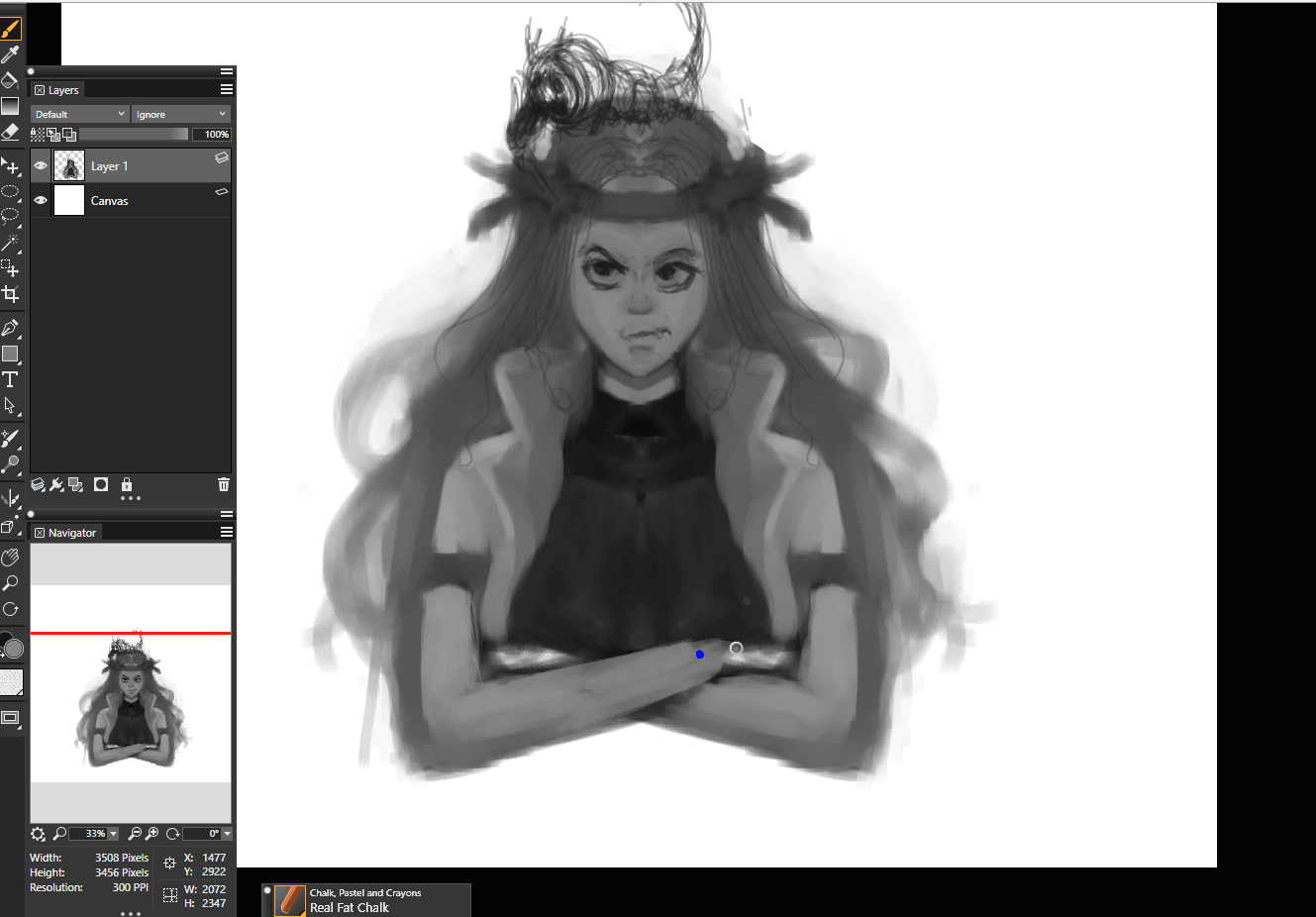Select the Dropper tool
The height and width of the screenshot is (917, 1316).
(11, 54)
